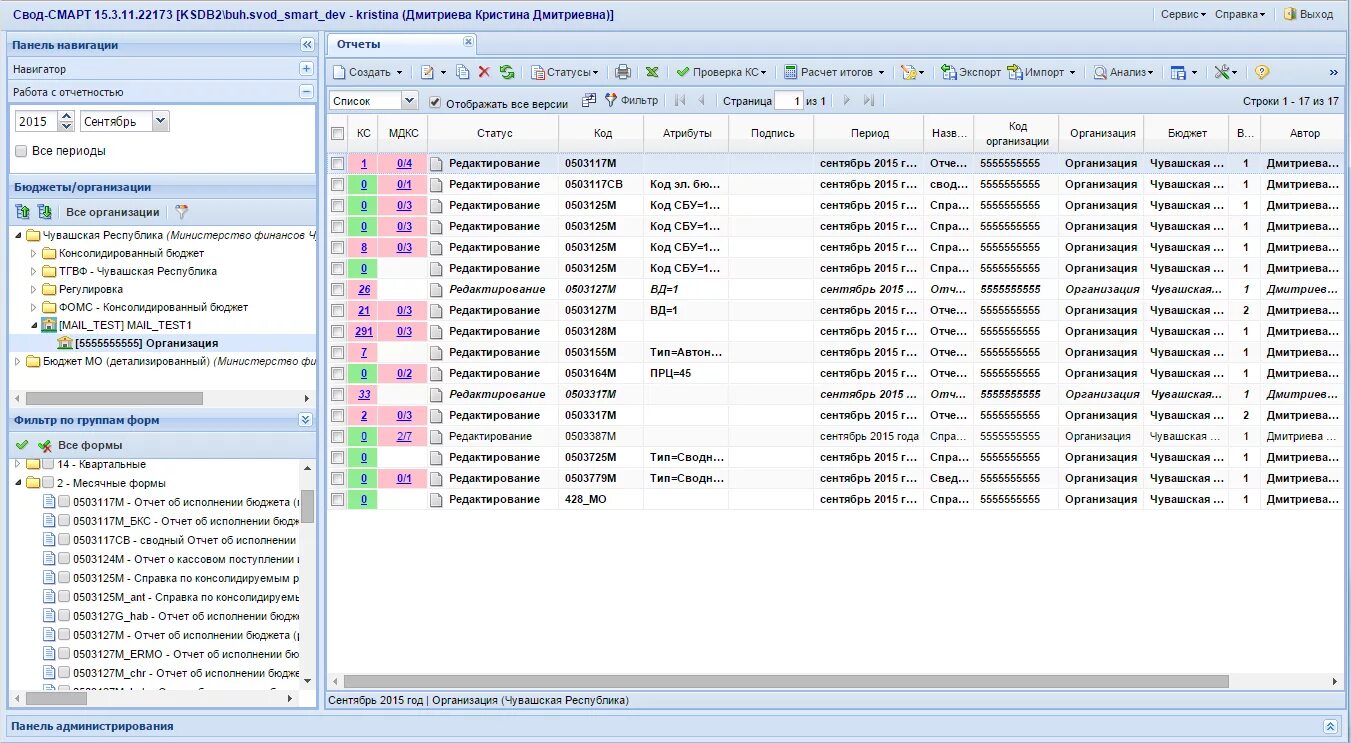
Task: Expand the 14 - Квартальные forms group
Action: (x=17, y=464)
